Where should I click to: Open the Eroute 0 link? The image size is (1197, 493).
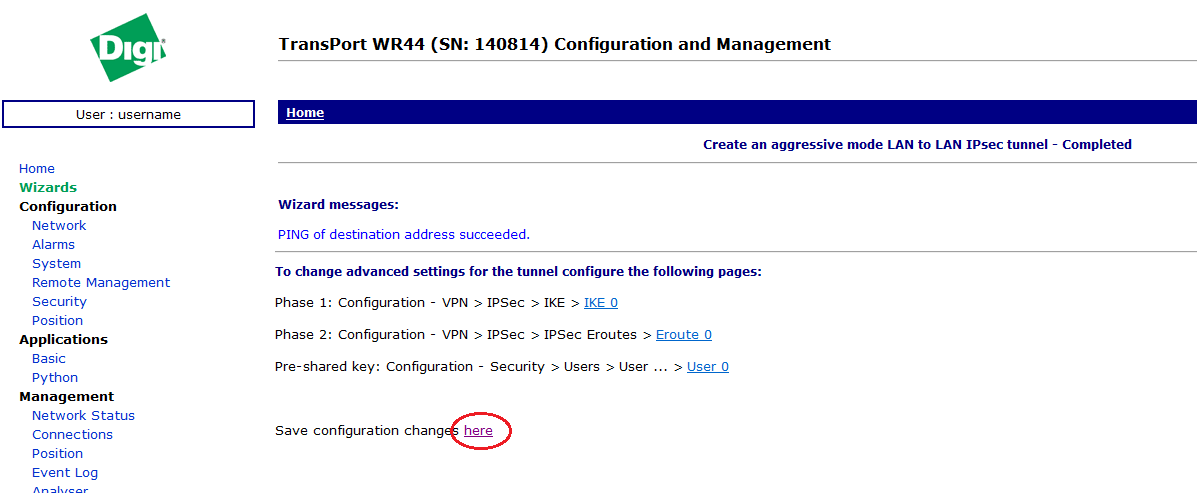[684, 335]
